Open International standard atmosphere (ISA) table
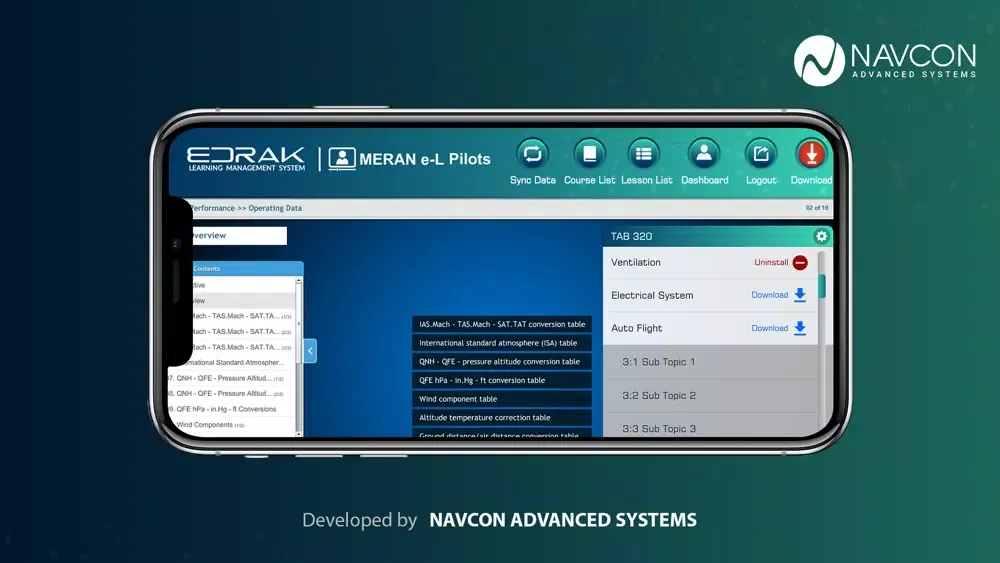1000x563 pixels. tap(502, 343)
